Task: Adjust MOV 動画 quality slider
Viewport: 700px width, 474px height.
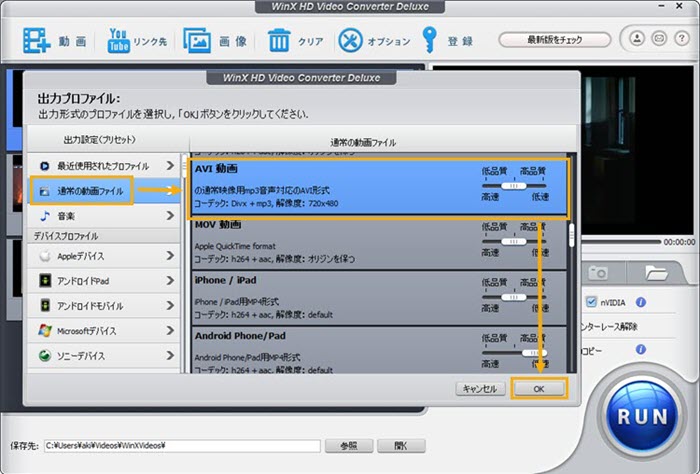Action: [x=514, y=241]
